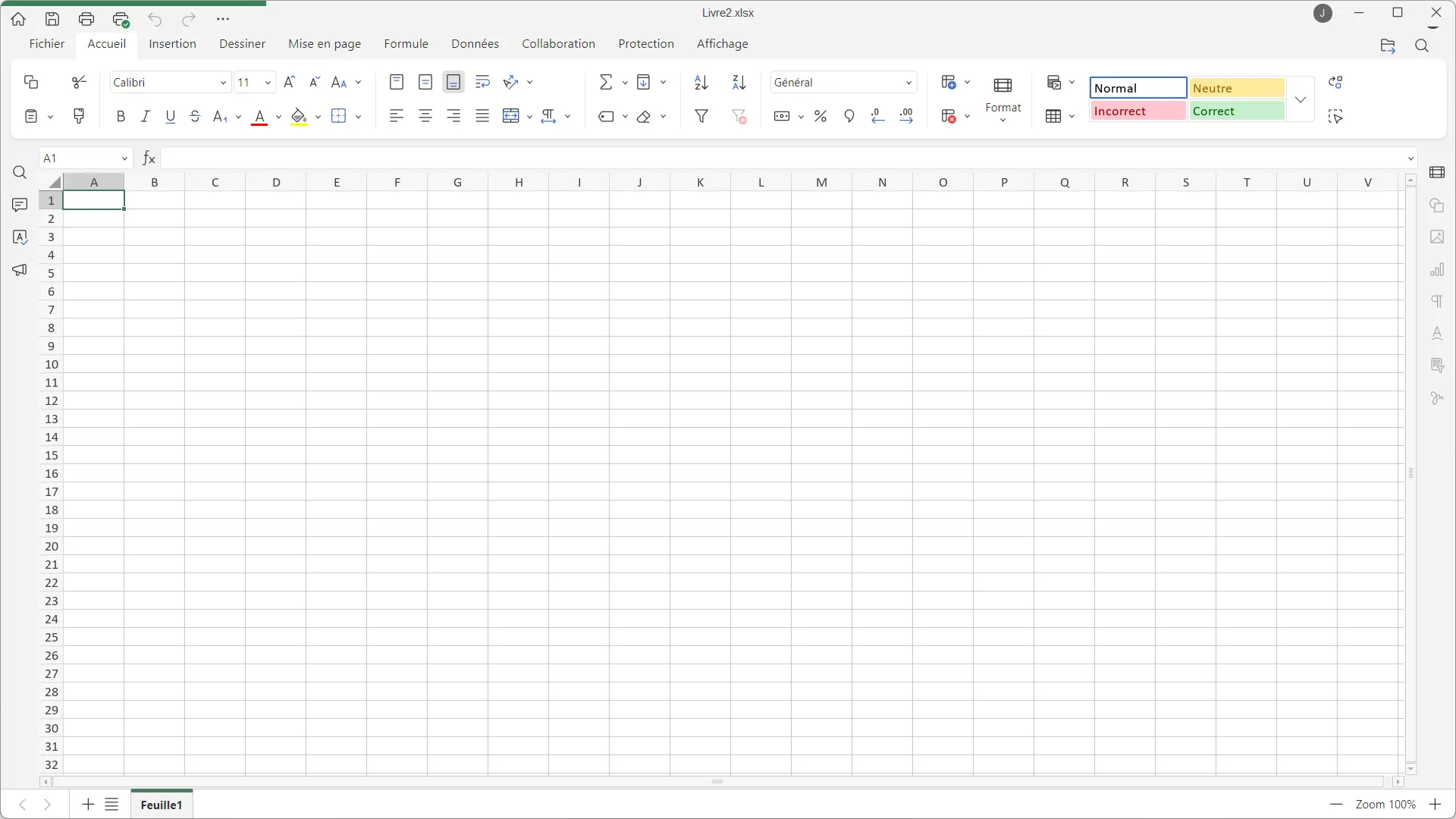
Task: Click the Zoom in plus button
Action: [1435, 805]
